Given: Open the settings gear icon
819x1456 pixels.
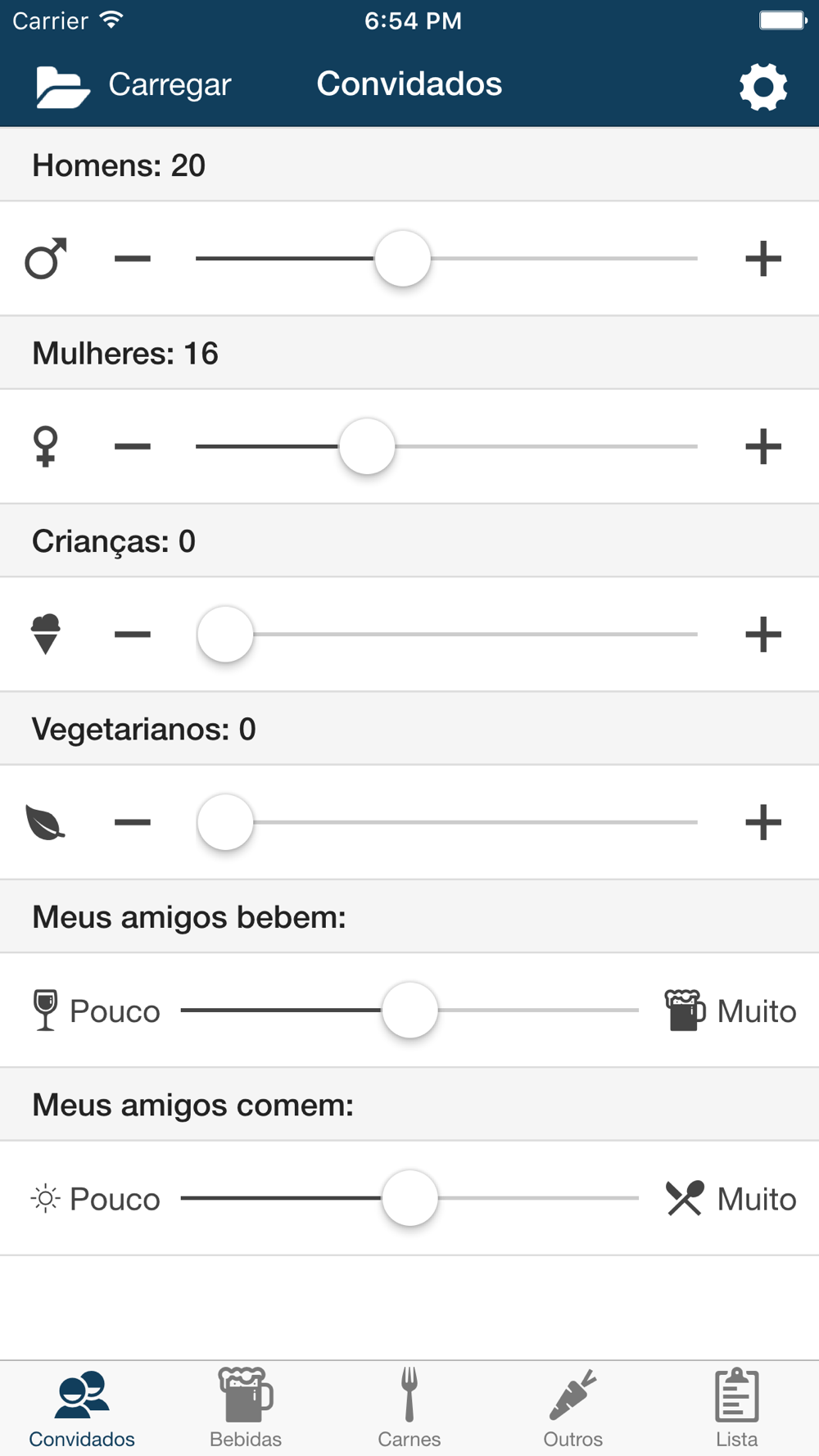Looking at the screenshot, I should (762, 86).
